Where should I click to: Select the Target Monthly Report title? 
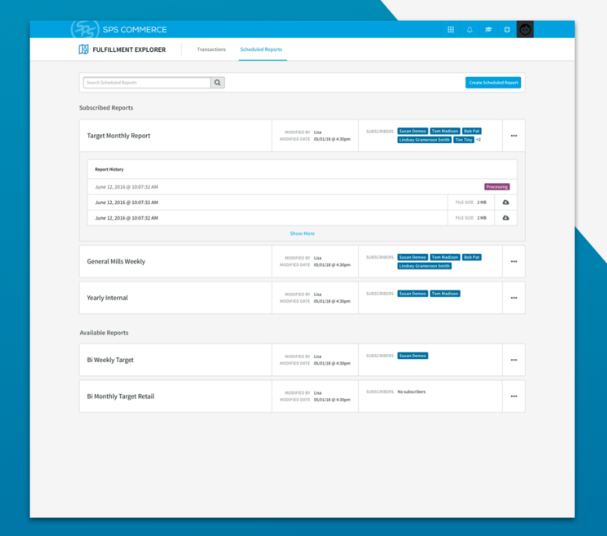click(118, 136)
